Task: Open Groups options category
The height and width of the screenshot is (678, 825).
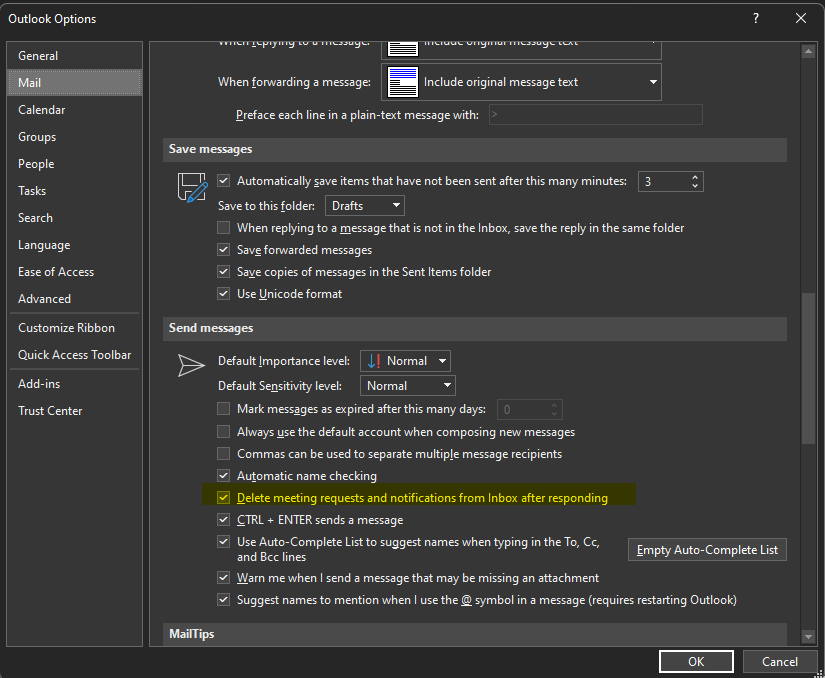Action: click(74, 137)
